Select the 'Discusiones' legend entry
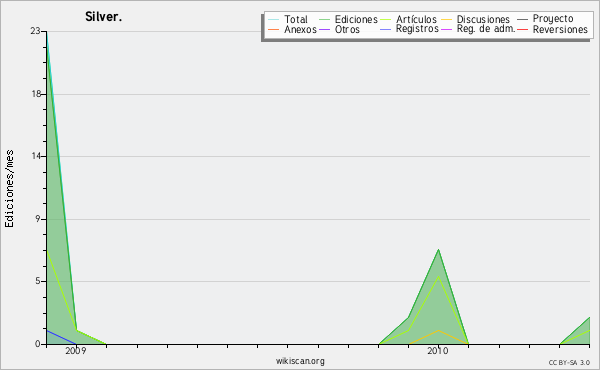 click(x=483, y=19)
